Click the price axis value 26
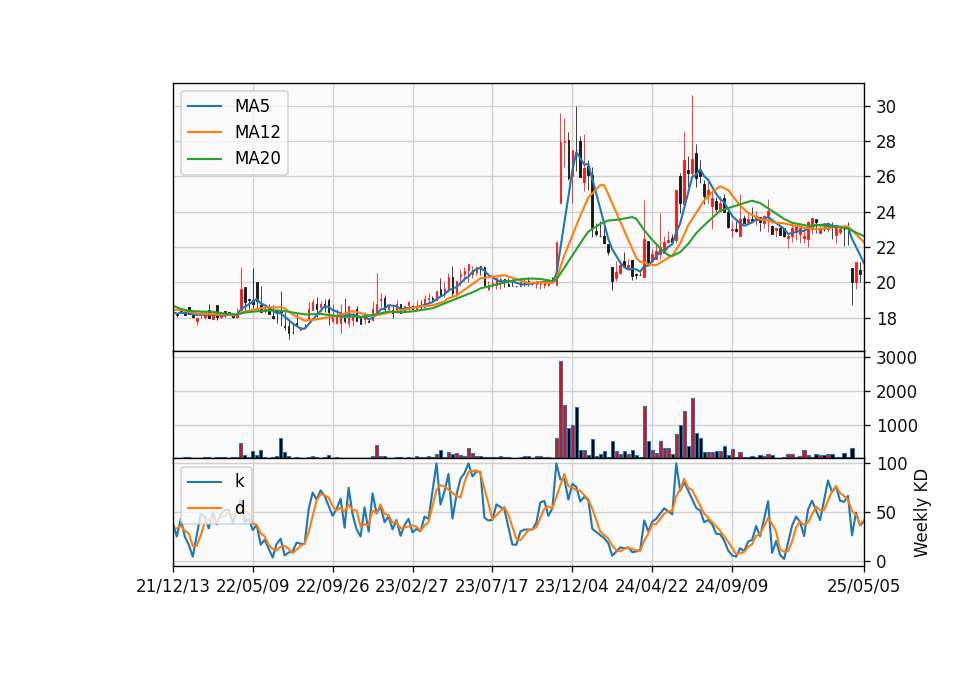This screenshot has height=690, width=960. pos(886,177)
